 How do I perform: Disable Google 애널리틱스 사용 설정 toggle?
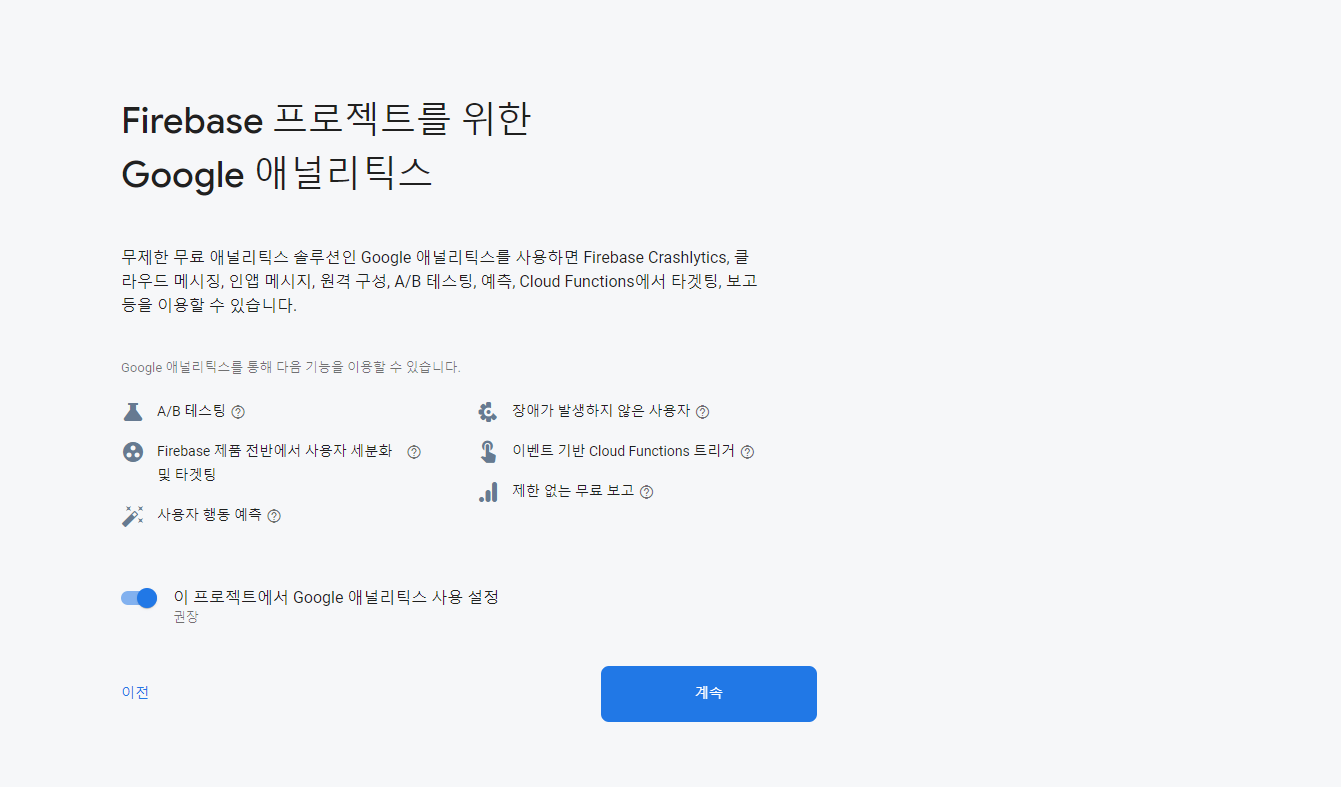[139, 598]
